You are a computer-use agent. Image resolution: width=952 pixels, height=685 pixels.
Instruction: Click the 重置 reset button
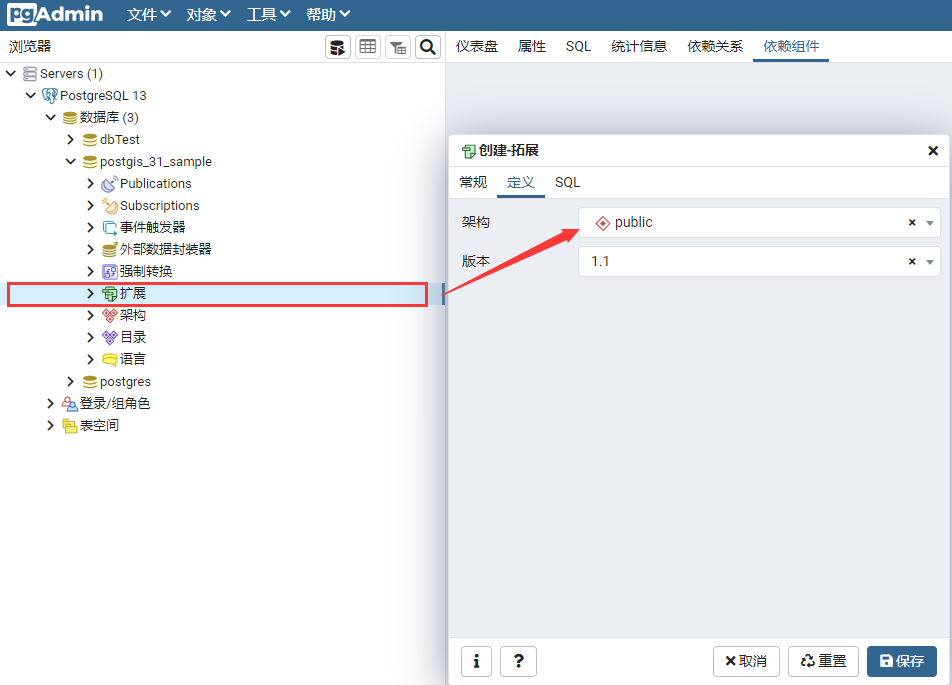[823, 661]
